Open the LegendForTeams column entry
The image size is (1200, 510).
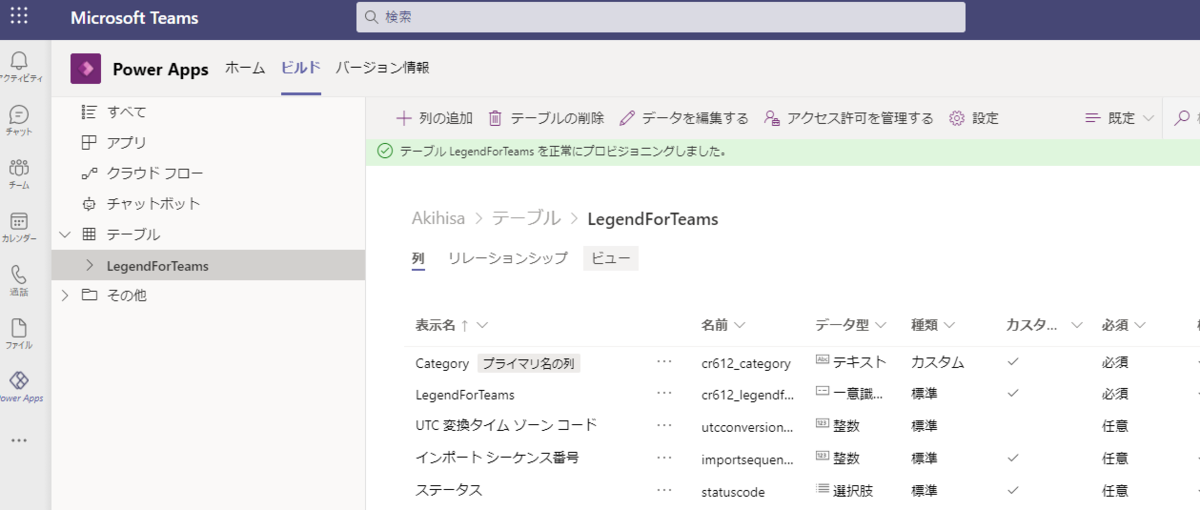pos(465,395)
